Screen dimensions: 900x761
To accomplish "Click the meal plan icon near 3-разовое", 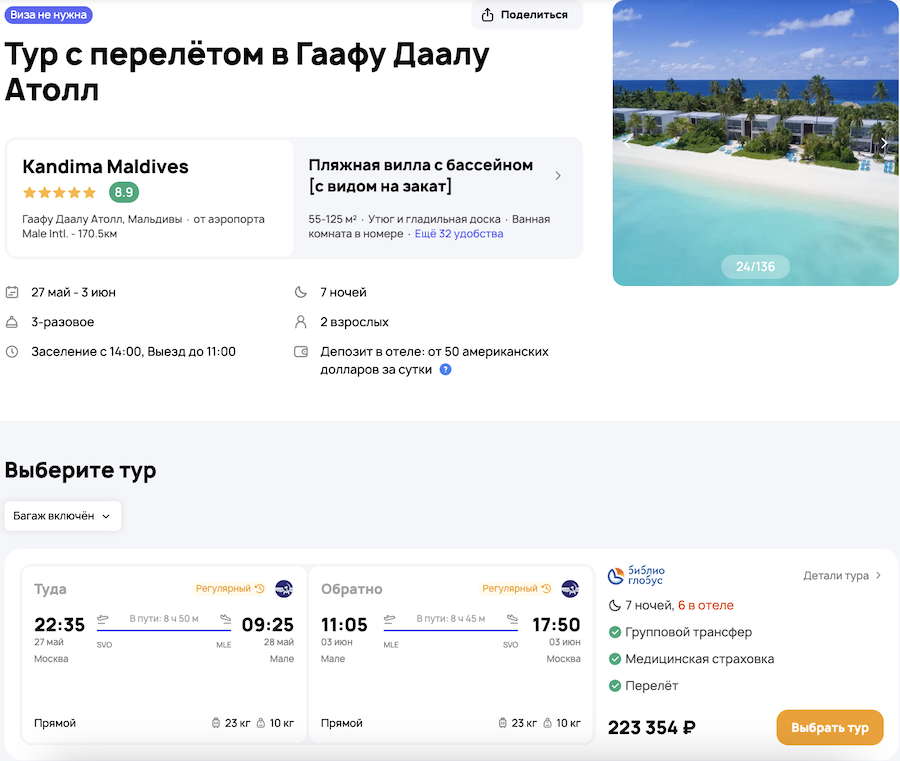I will 12,322.
